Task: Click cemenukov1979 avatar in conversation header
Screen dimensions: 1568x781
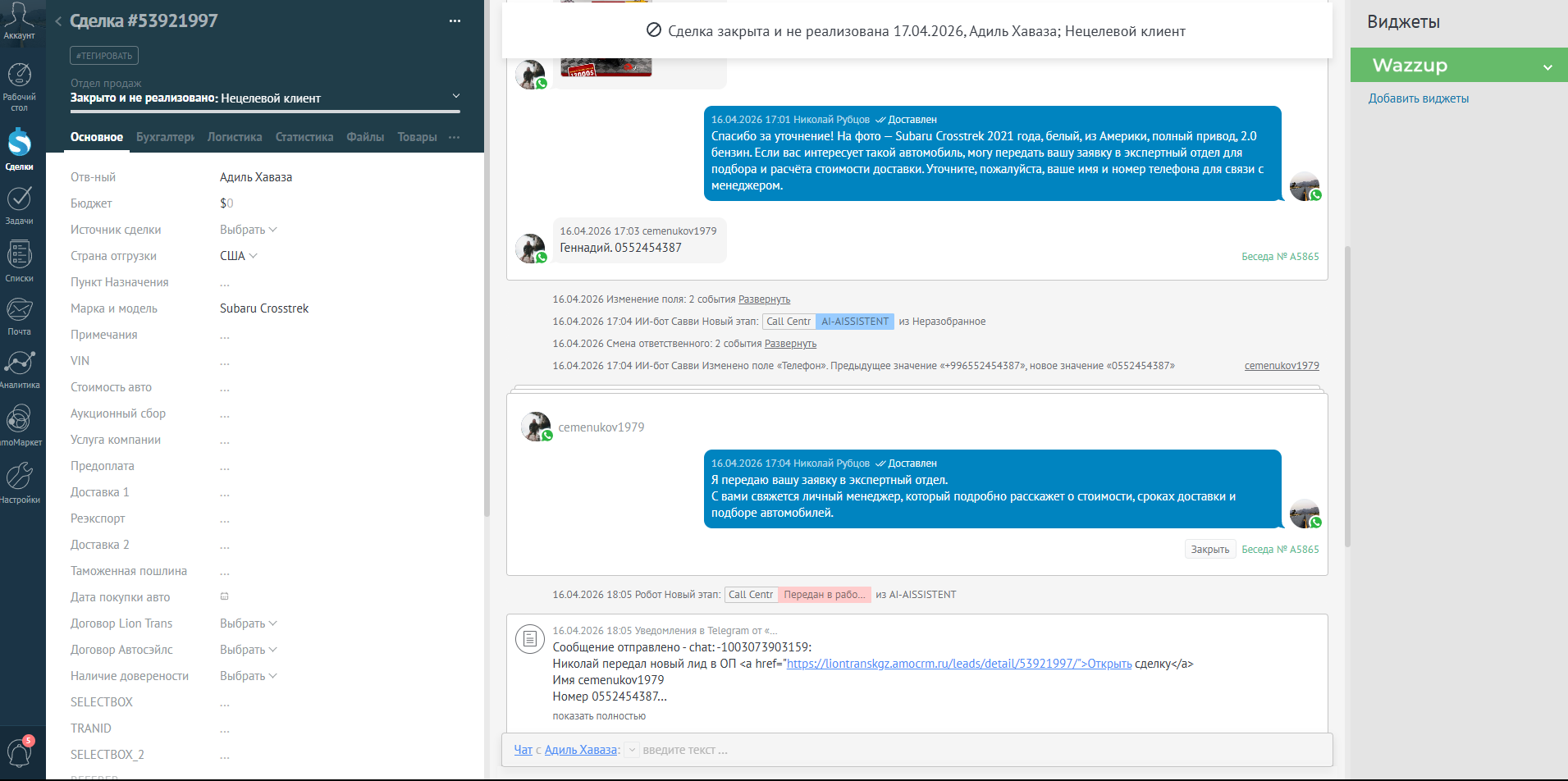Action: 536,427
